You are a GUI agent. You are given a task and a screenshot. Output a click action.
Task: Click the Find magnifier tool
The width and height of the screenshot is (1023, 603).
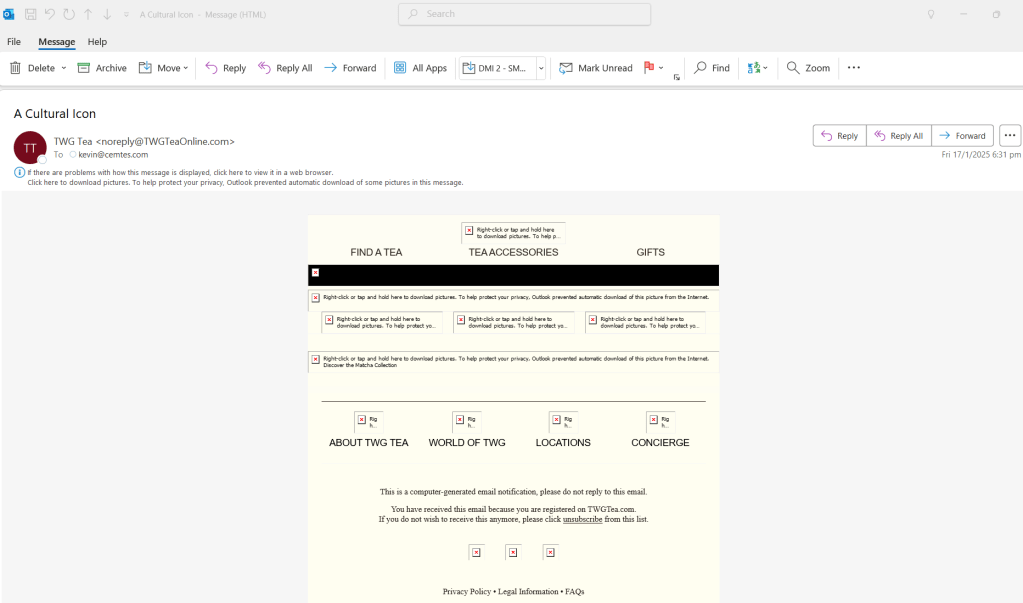pyautogui.click(x=712, y=68)
